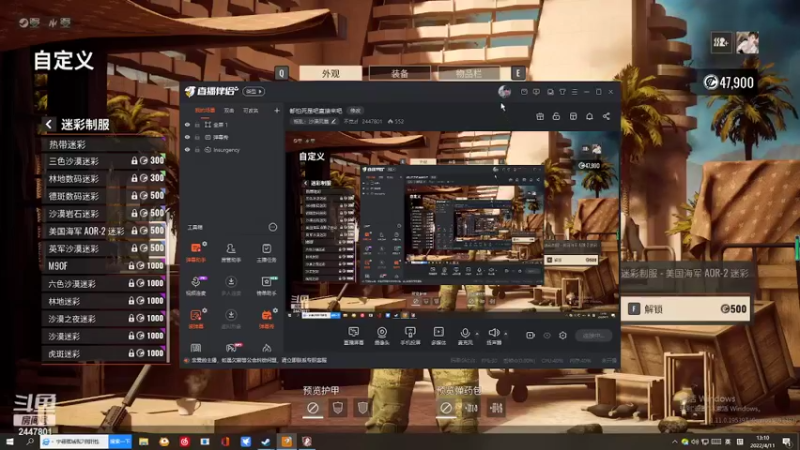The height and width of the screenshot is (450, 800).
Task: Open File Explorer from the taskbar
Action: click(x=144, y=441)
